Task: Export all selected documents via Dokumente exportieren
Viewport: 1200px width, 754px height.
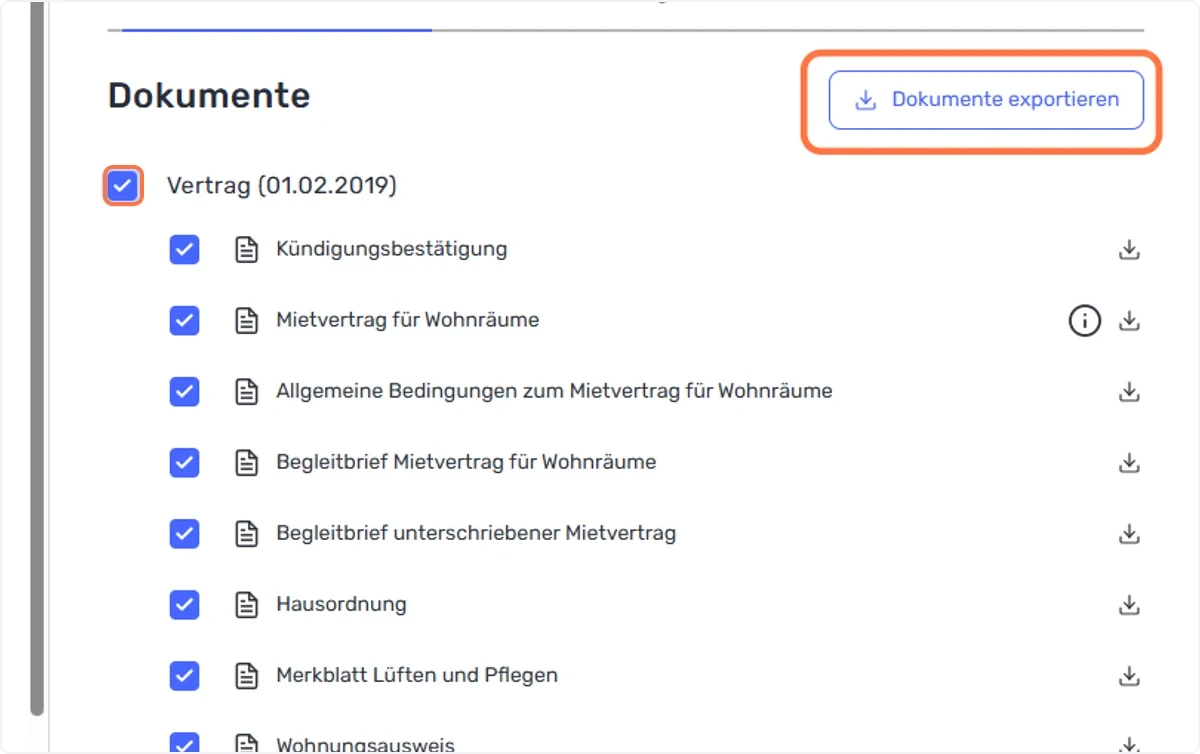Action: pos(985,100)
